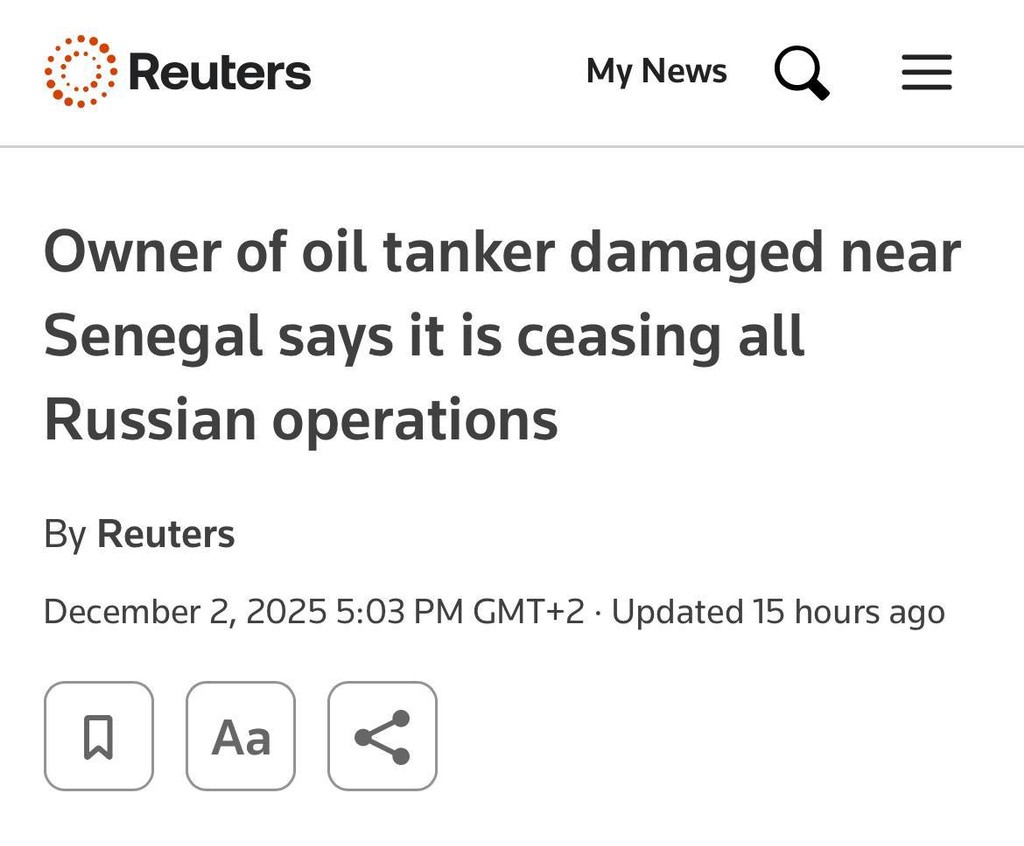The width and height of the screenshot is (1024, 846).
Task: Open the Aa text size options
Action: coord(241,736)
